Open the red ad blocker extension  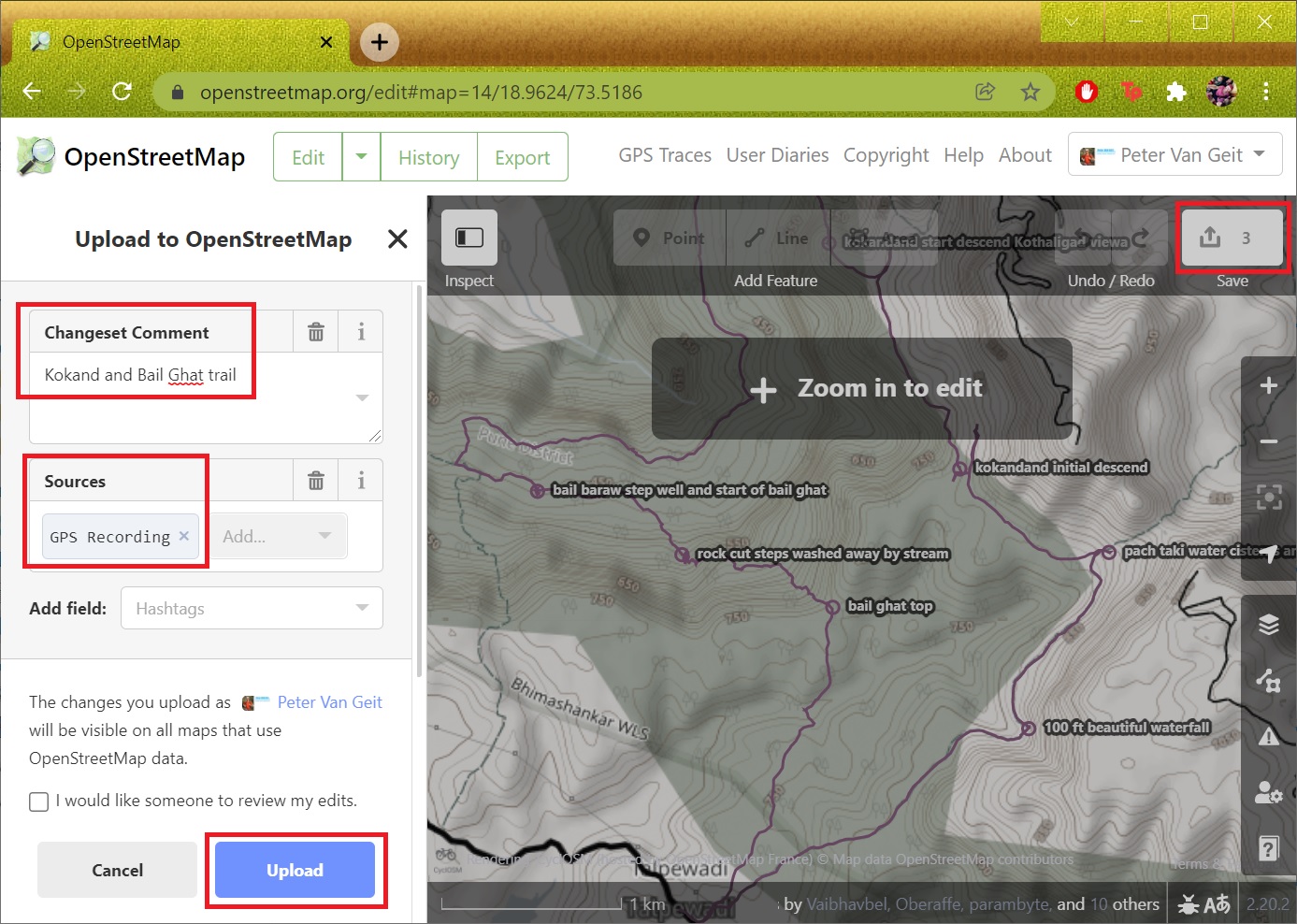[1087, 92]
